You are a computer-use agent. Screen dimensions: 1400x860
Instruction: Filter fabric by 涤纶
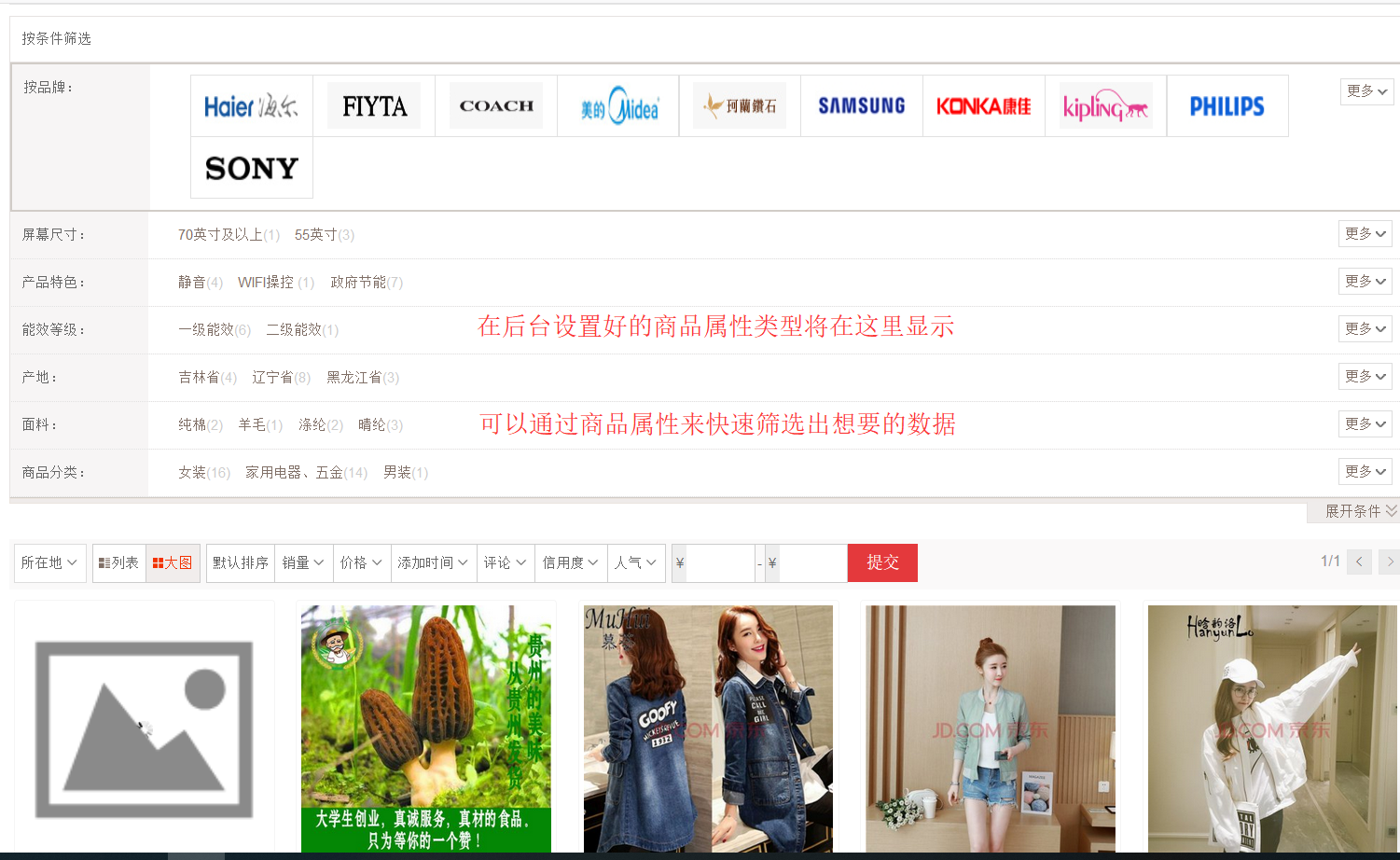[321, 425]
